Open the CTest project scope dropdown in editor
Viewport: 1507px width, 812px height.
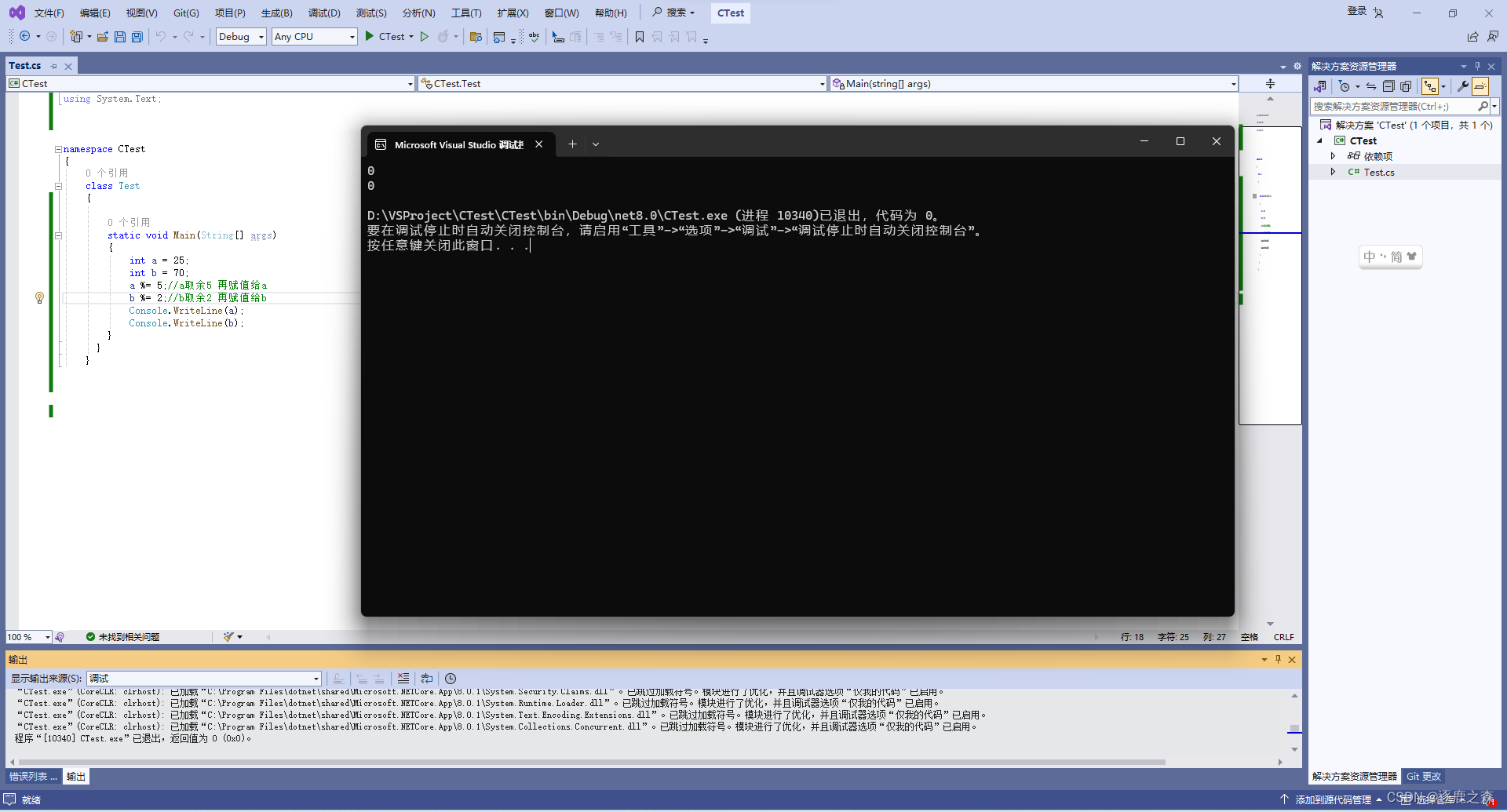click(210, 84)
